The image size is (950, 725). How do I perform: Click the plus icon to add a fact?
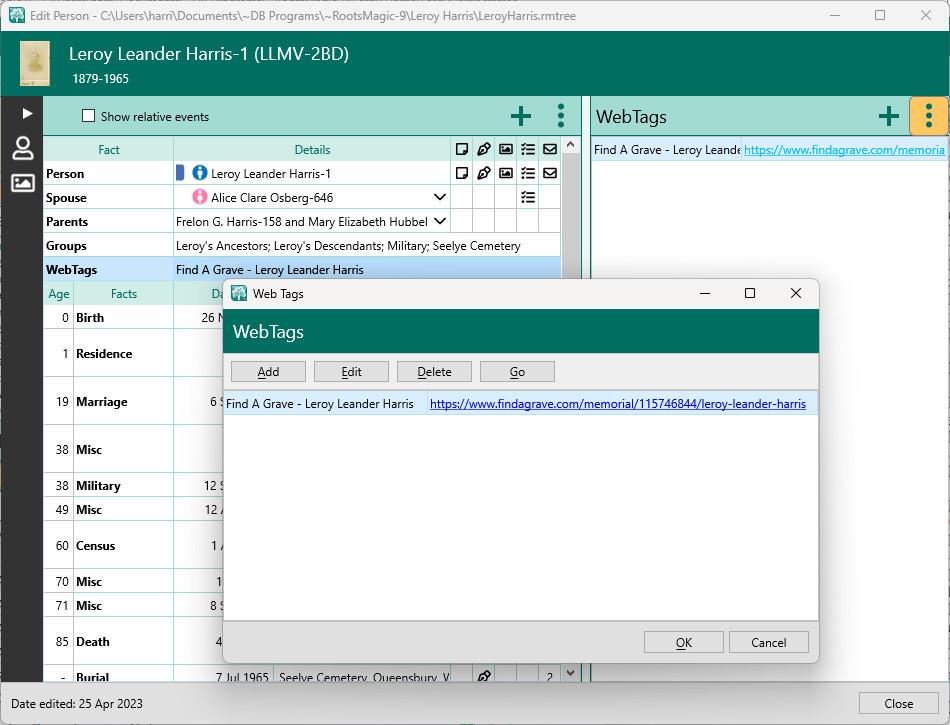tap(521, 116)
